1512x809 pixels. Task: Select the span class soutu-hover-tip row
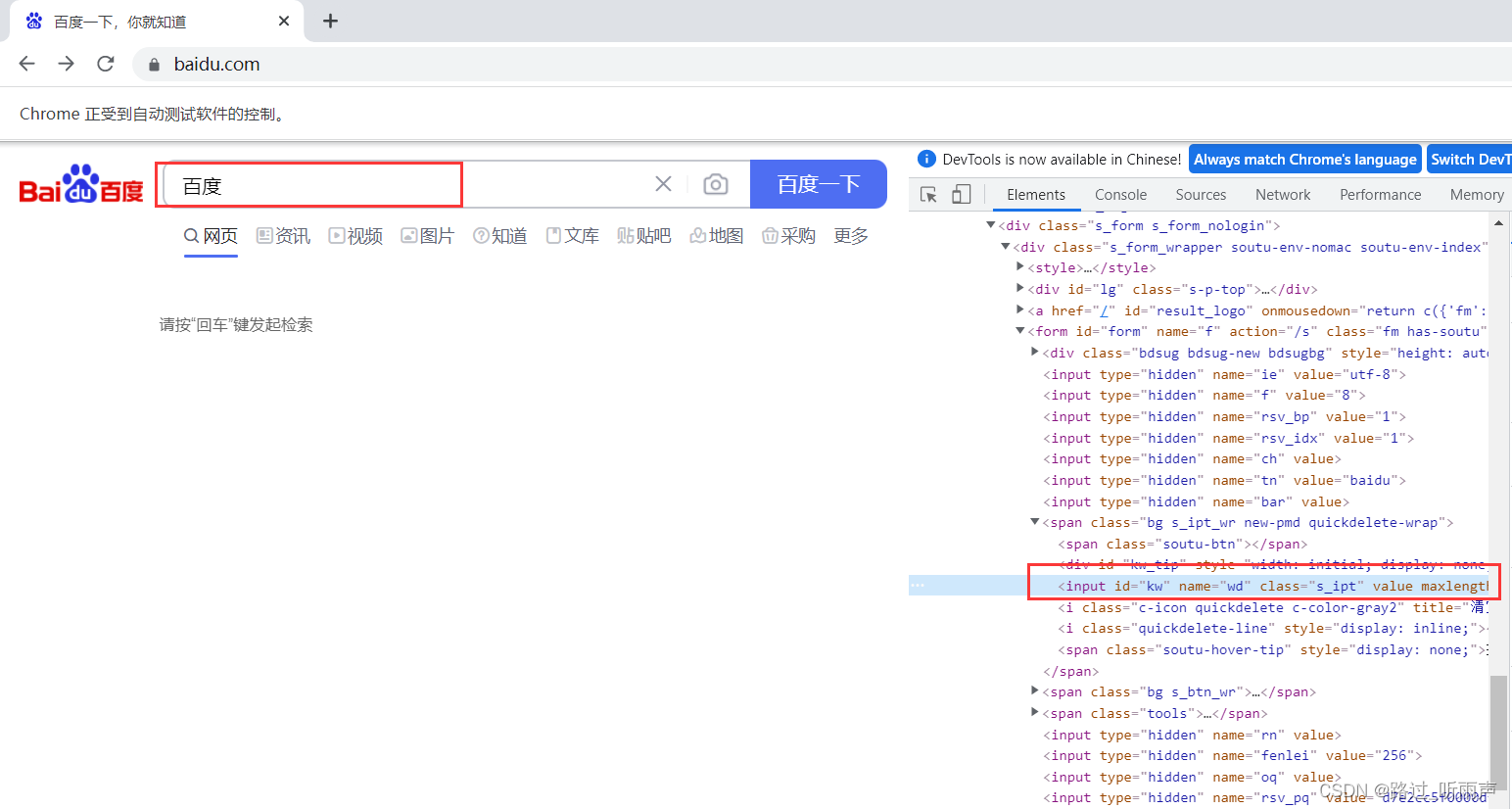pyautogui.click(x=1273, y=649)
